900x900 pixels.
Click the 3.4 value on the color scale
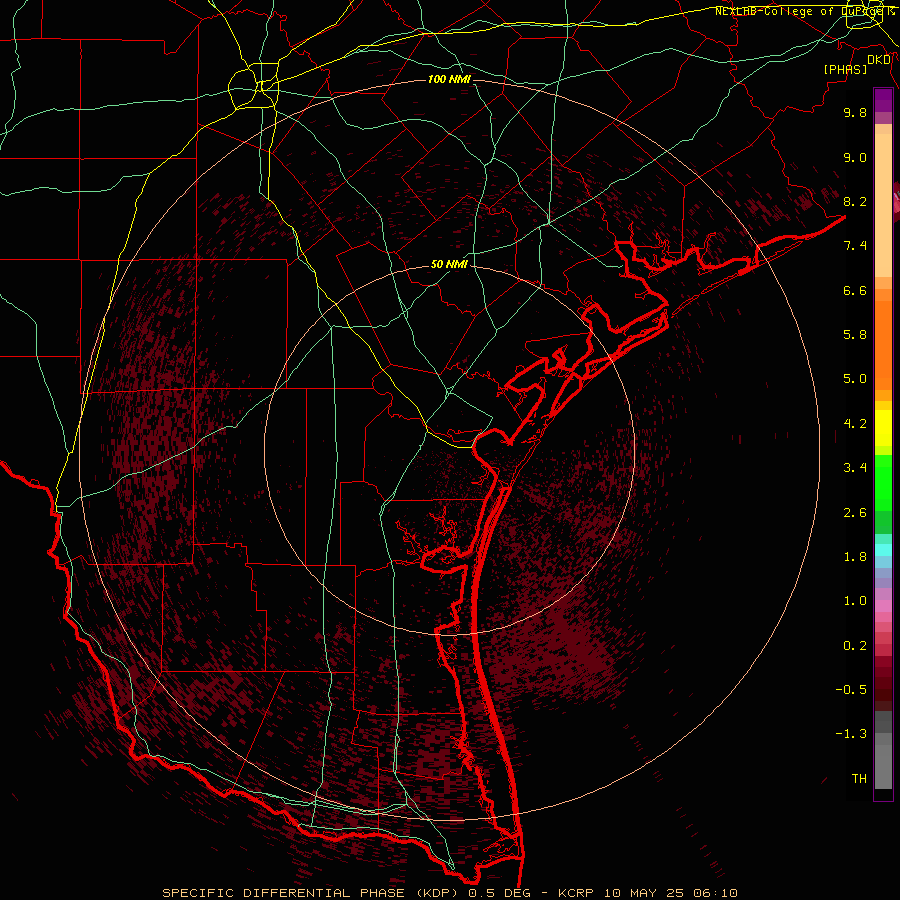(x=855, y=468)
